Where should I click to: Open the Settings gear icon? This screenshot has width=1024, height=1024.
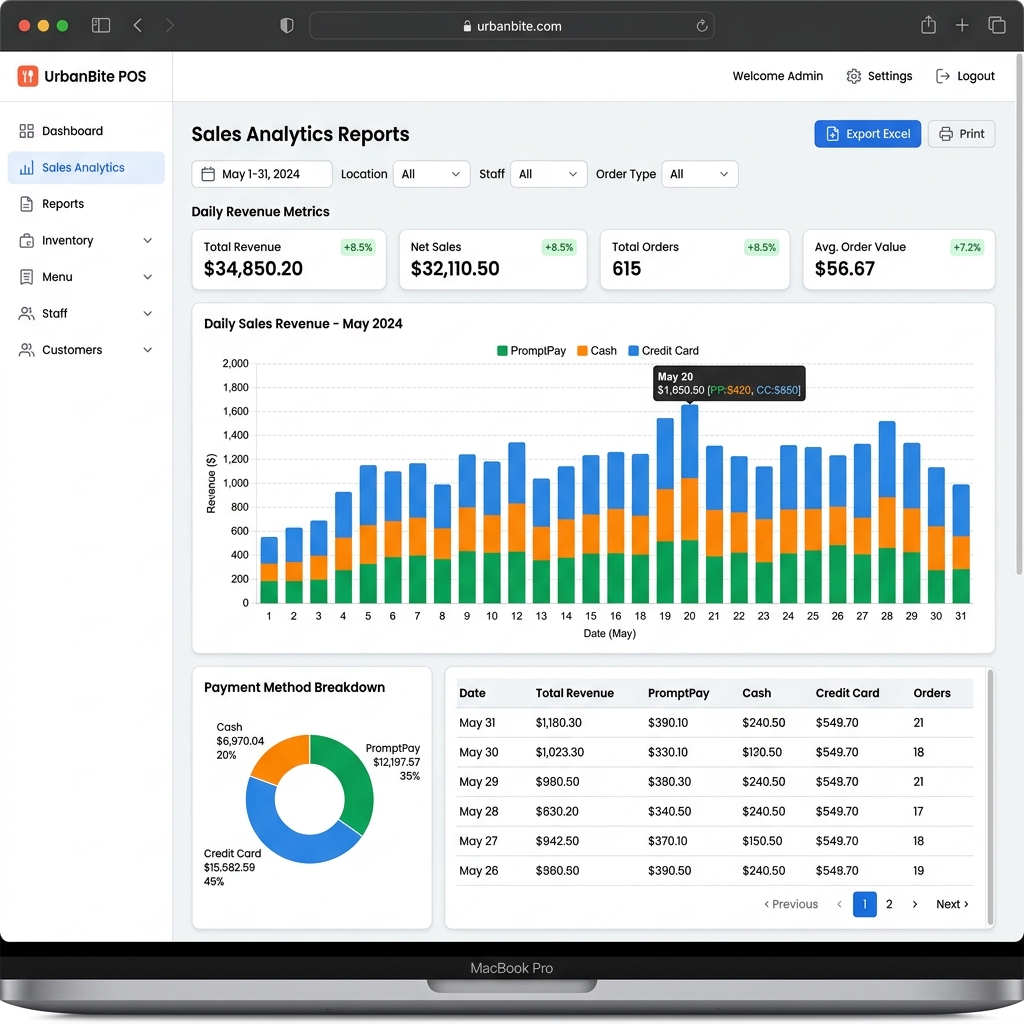(x=854, y=76)
